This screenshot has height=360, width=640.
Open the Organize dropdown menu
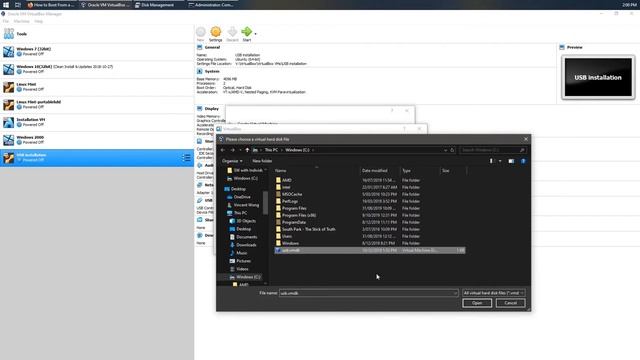coord(232,161)
